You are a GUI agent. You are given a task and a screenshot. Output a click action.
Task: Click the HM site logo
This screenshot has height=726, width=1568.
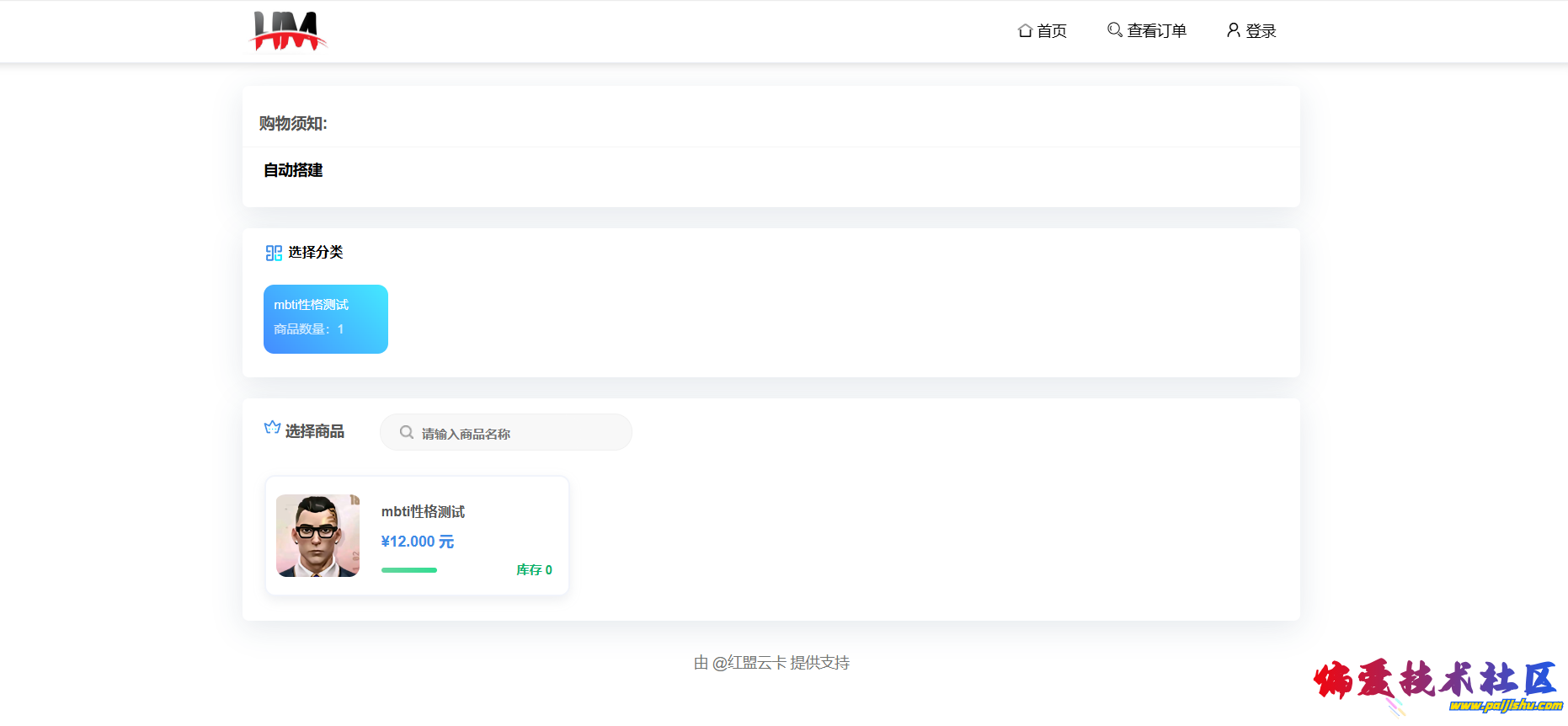(288, 31)
